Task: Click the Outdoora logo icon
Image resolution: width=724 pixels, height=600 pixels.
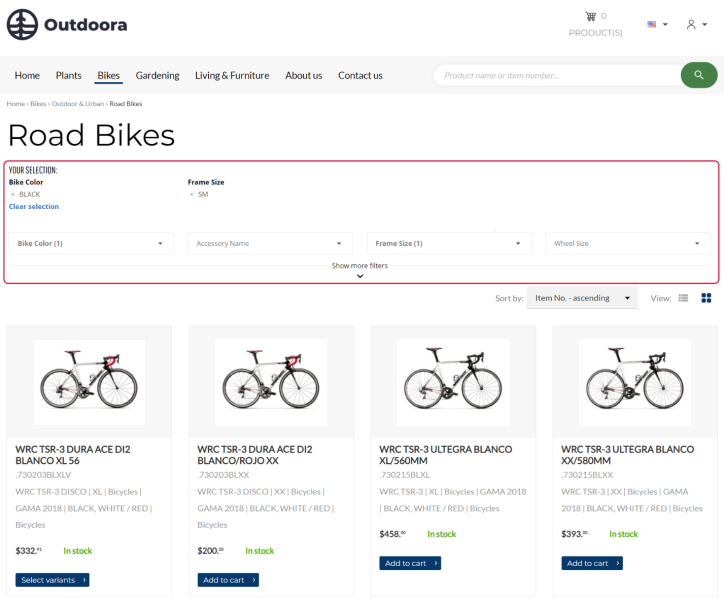Action: [x=22, y=24]
